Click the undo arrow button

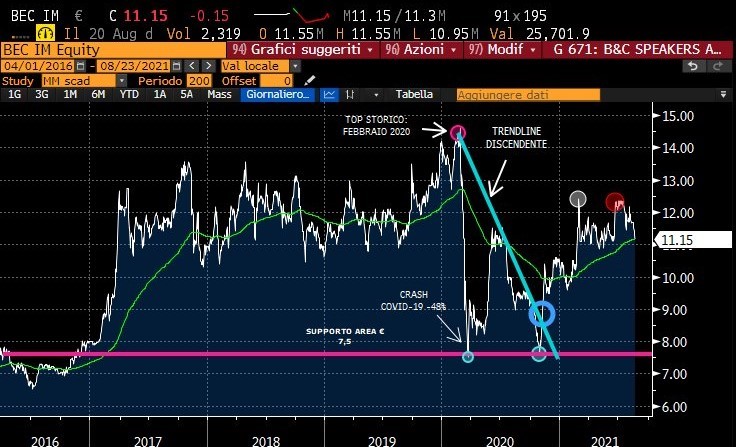692,66
